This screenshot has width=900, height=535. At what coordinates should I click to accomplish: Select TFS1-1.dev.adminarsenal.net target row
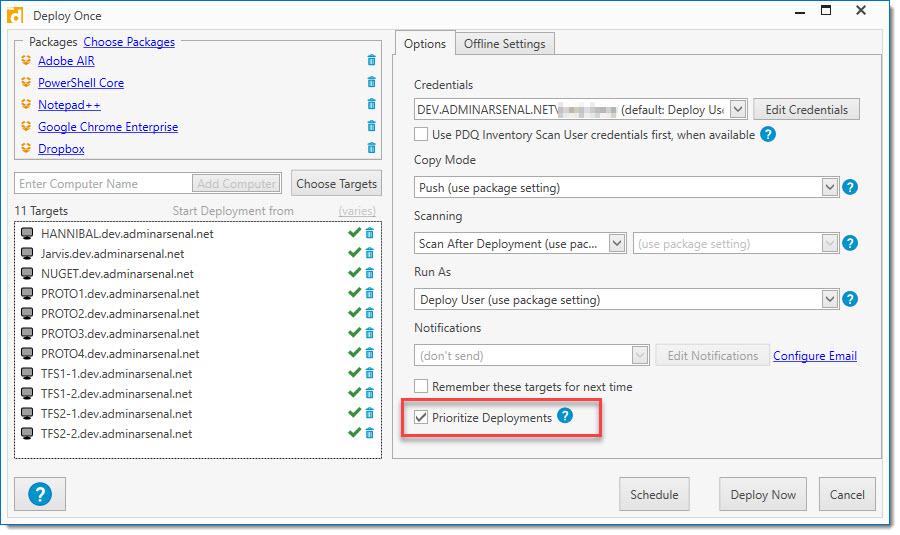click(x=198, y=373)
